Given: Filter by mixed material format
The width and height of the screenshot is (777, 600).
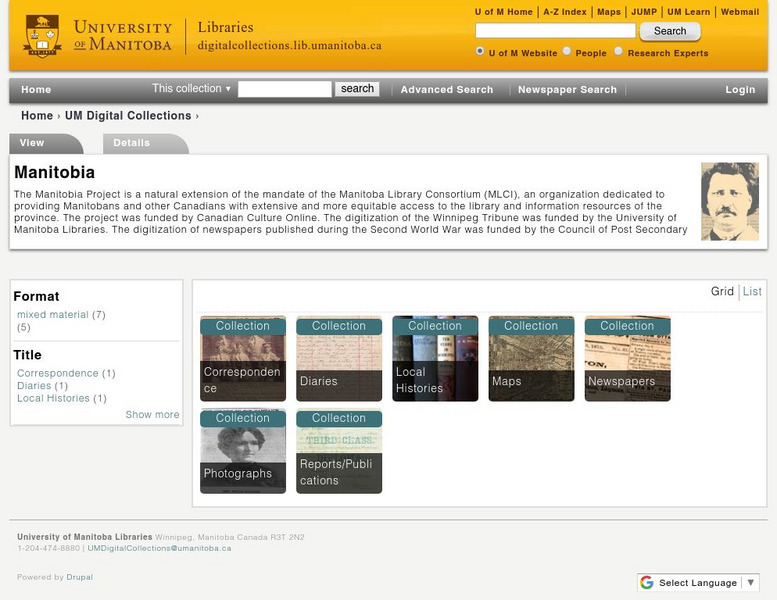Looking at the screenshot, I should click(x=53, y=315).
